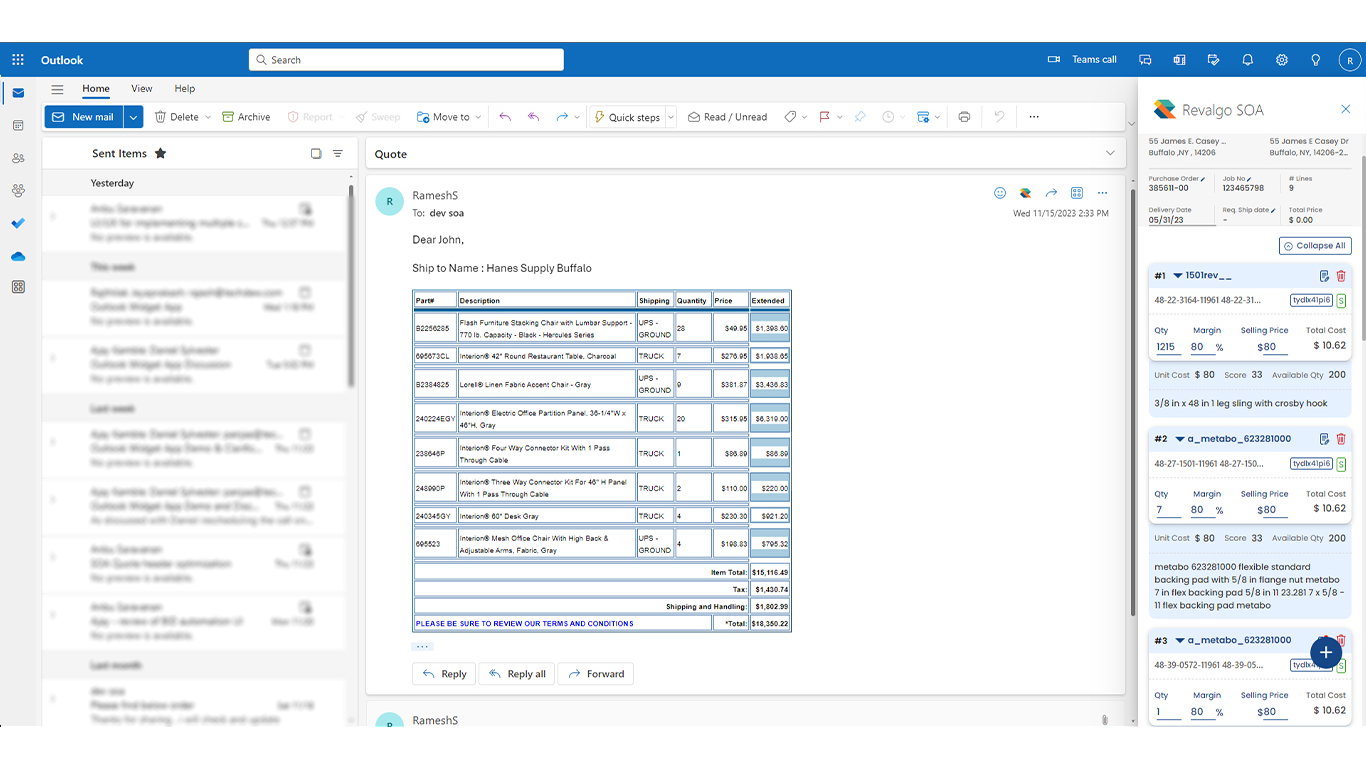Show trimmed content ellipsis below table
Screen dimensions: 1366x768
click(x=422, y=646)
